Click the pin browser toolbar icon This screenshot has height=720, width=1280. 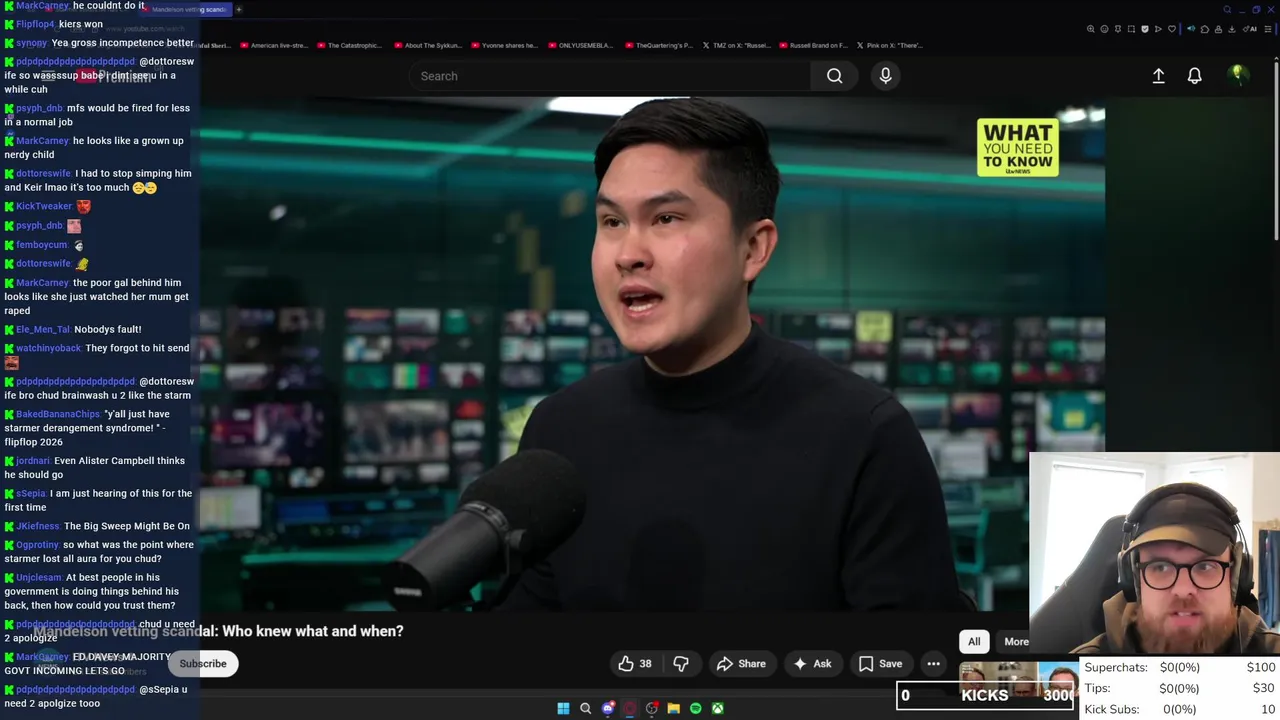tap(1118, 29)
